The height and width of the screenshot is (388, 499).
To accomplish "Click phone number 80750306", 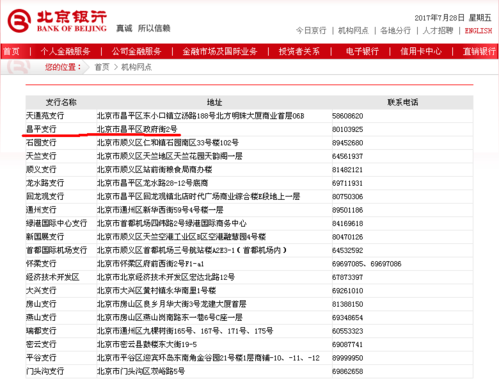I will (348, 196).
